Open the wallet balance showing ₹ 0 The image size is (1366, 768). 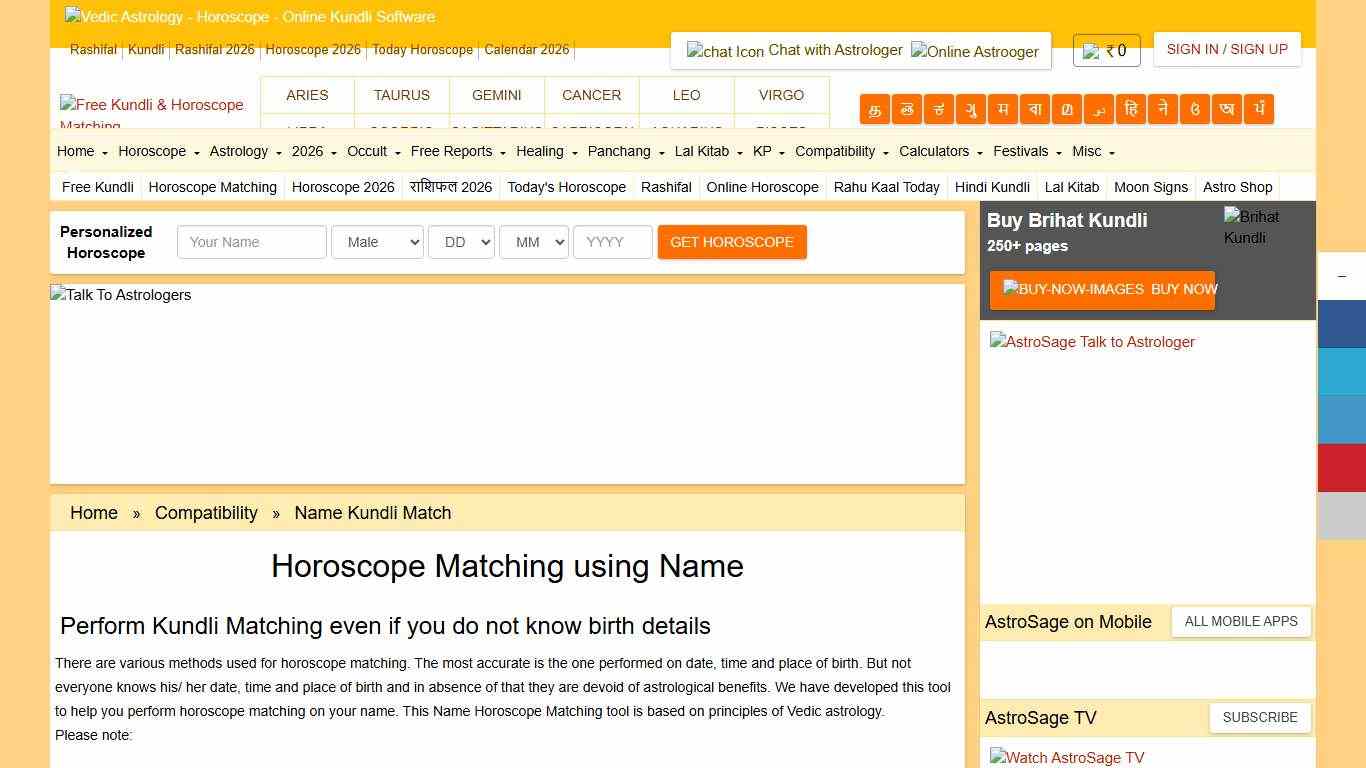[x=1106, y=49]
